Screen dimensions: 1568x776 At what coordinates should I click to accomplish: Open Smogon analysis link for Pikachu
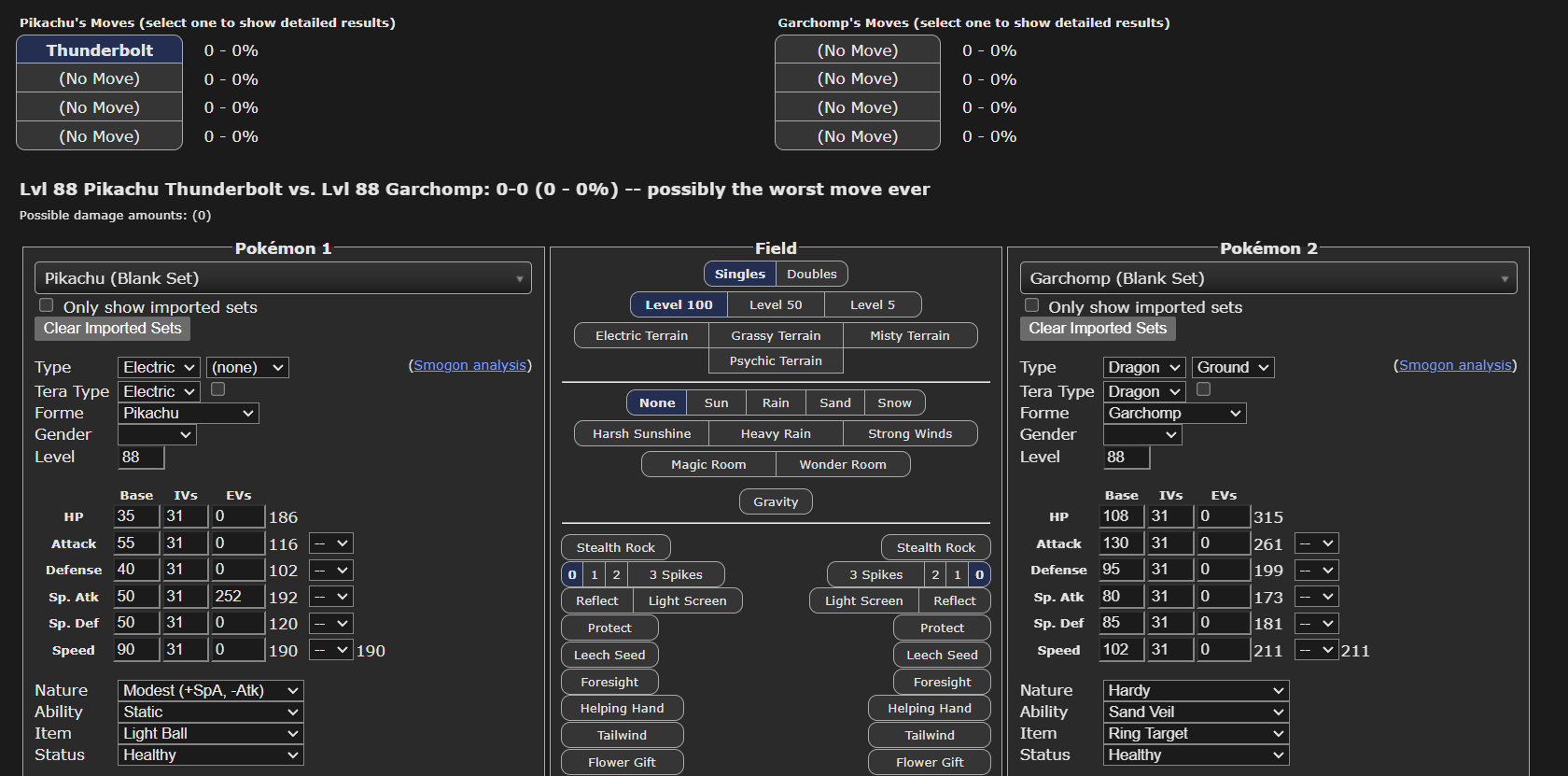click(469, 365)
